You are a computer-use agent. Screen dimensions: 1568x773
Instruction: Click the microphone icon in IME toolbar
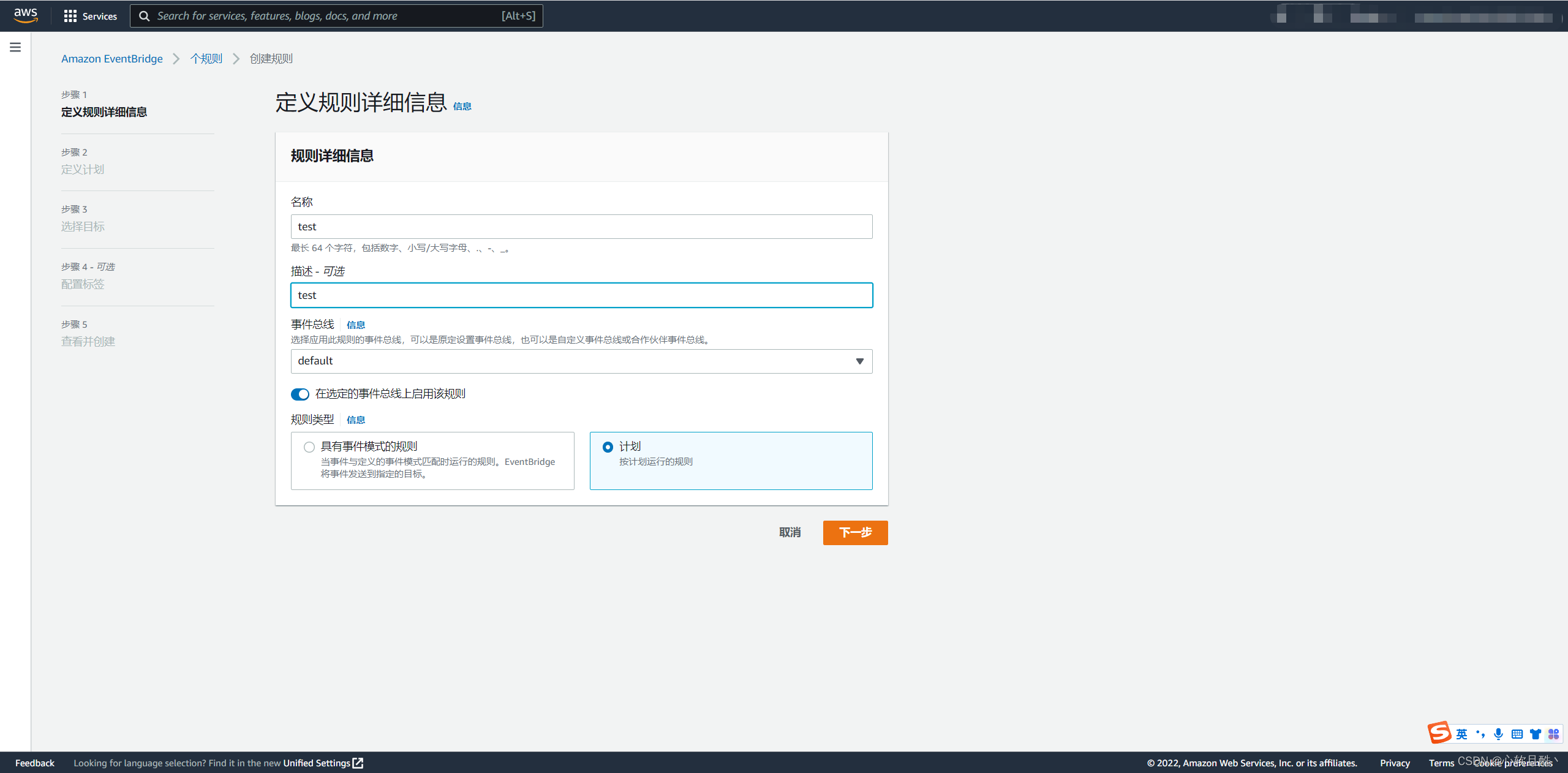[x=1498, y=734]
